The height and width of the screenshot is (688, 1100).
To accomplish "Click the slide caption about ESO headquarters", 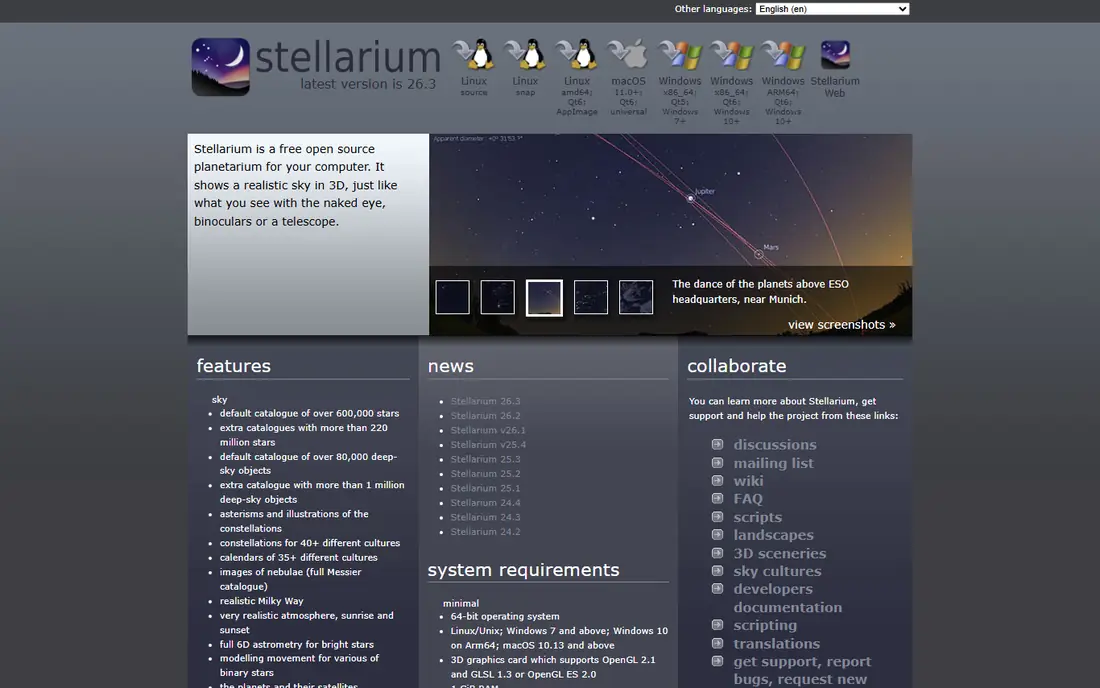I will (760, 292).
